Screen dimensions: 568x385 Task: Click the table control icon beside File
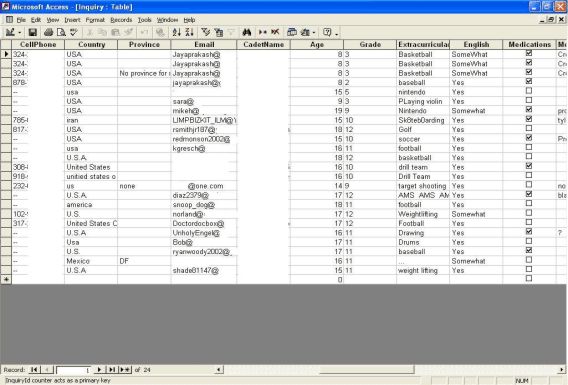(9, 20)
